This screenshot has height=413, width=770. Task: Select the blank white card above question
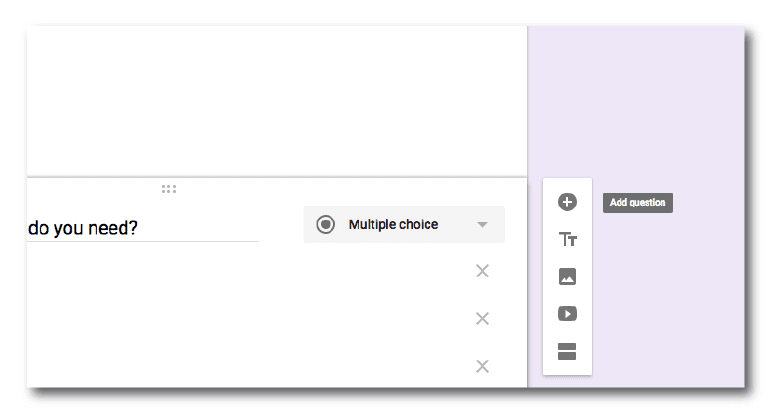tap(276, 100)
